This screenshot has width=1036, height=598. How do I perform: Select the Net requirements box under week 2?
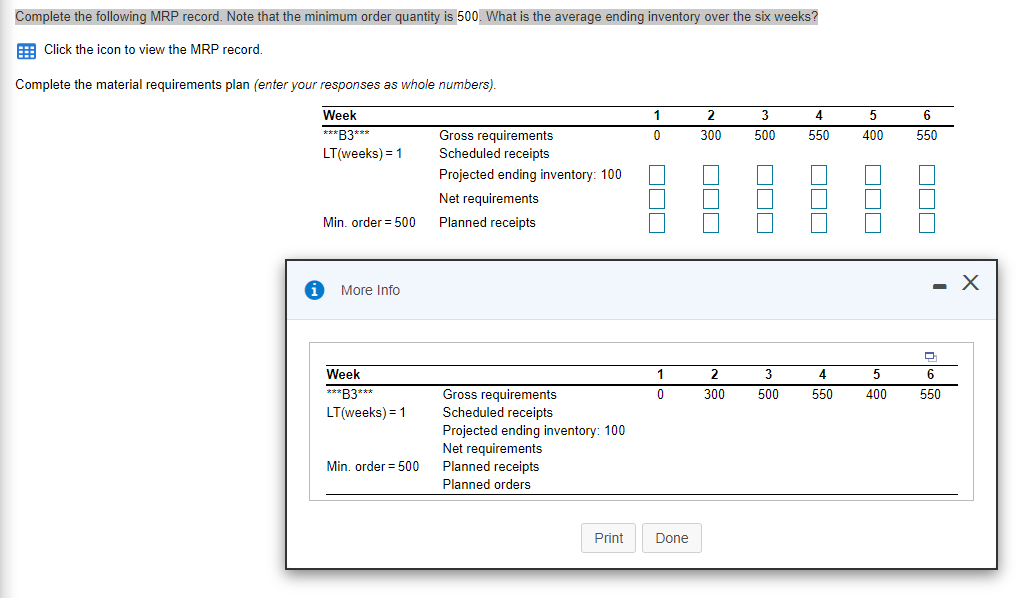(x=711, y=198)
